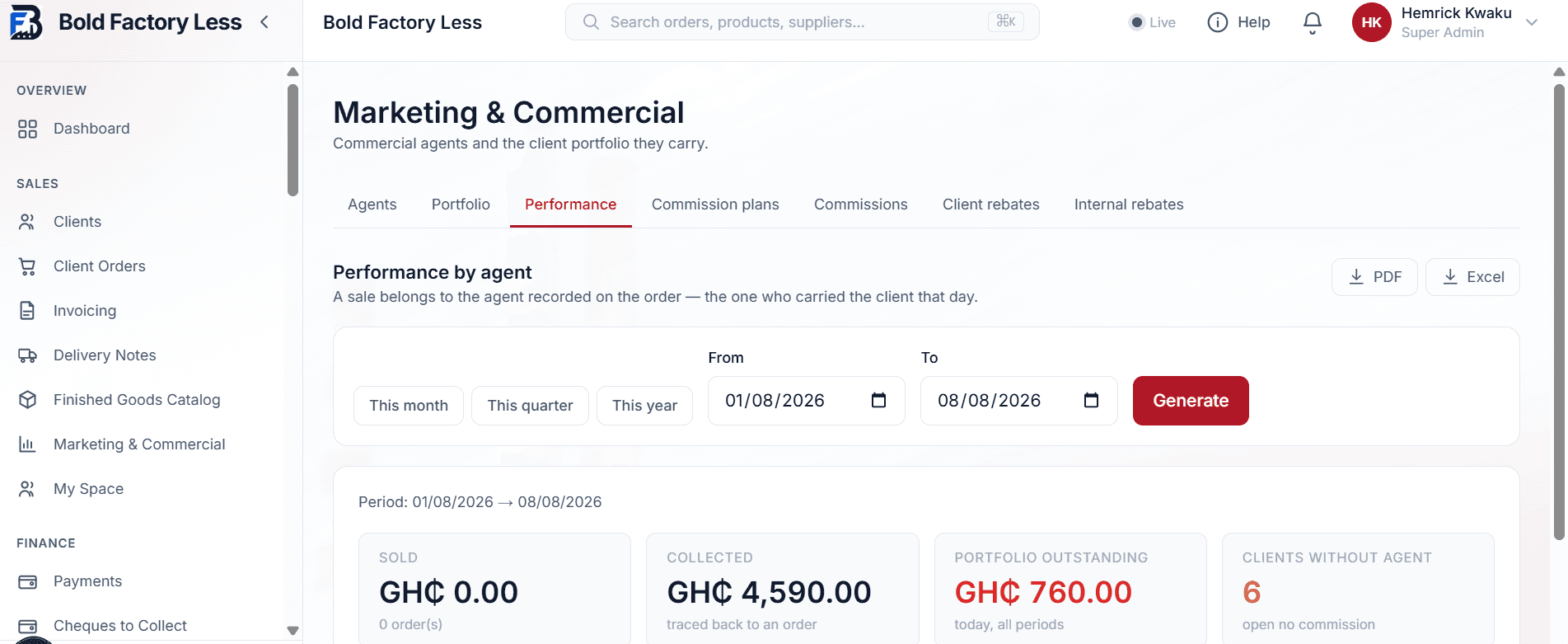Viewport: 1568px width, 644px height.
Task: Choose the This year preset
Action: tap(644, 406)
